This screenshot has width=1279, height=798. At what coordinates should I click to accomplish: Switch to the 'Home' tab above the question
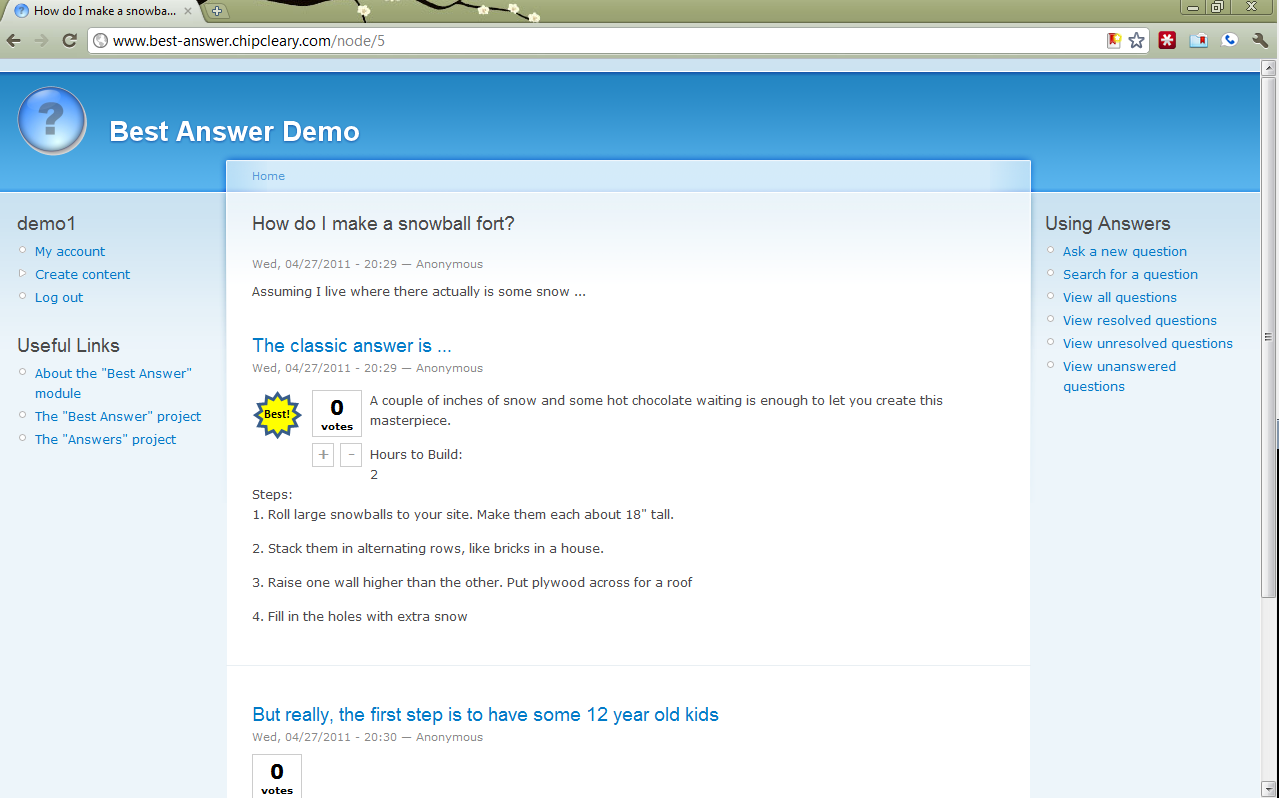click(268, 176)
